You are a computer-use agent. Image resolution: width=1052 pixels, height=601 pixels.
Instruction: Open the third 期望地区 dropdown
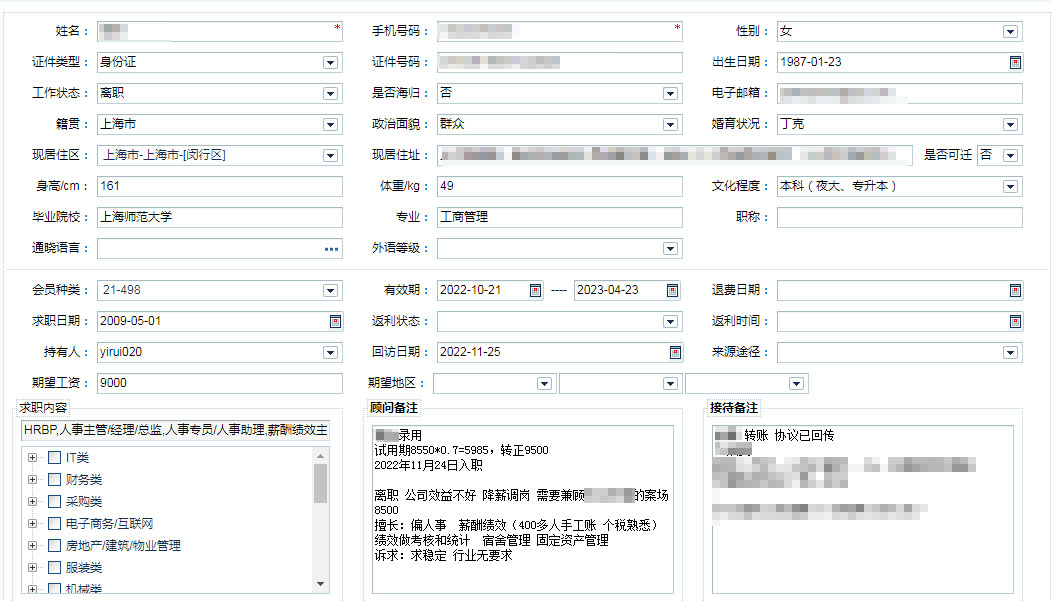click(x=796, y=384)
